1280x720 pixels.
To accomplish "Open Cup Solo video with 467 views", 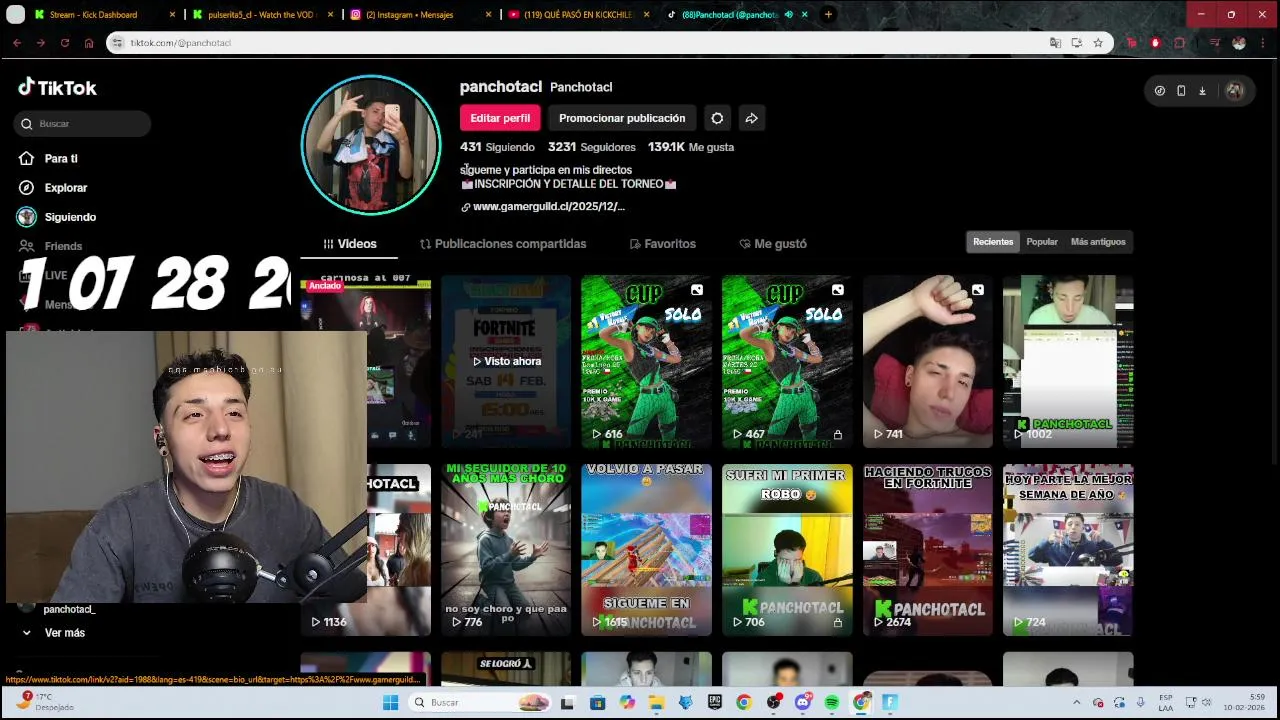I will [x=787, y=361].
